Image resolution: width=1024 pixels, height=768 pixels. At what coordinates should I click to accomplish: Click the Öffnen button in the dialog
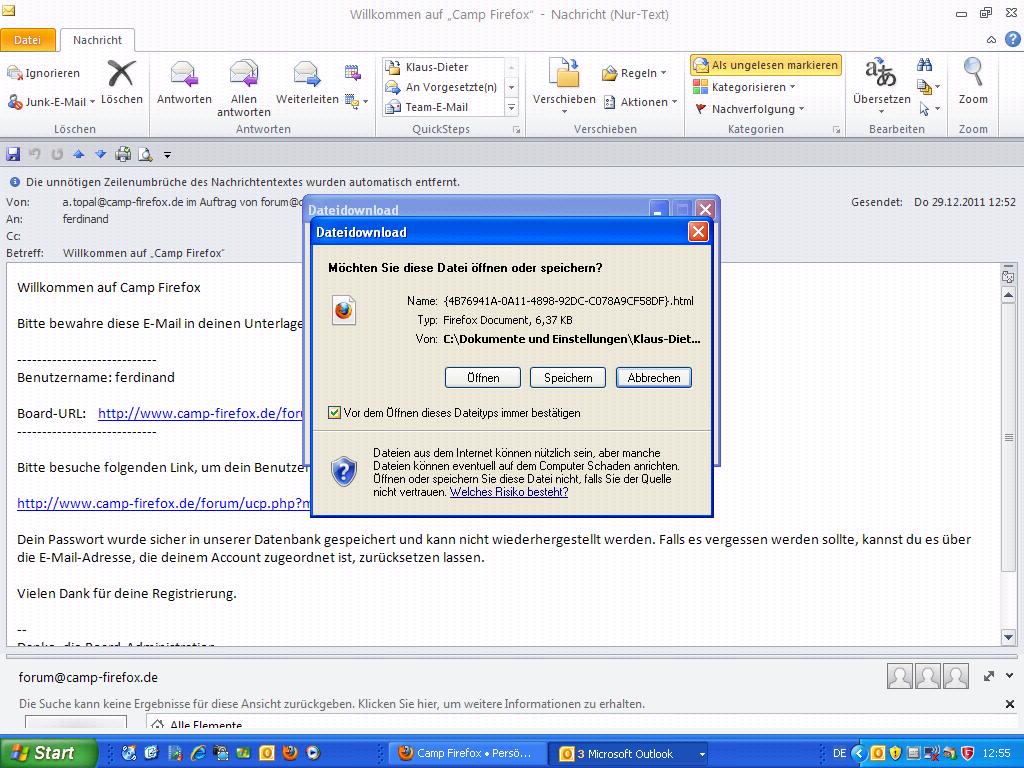[483, 377]
